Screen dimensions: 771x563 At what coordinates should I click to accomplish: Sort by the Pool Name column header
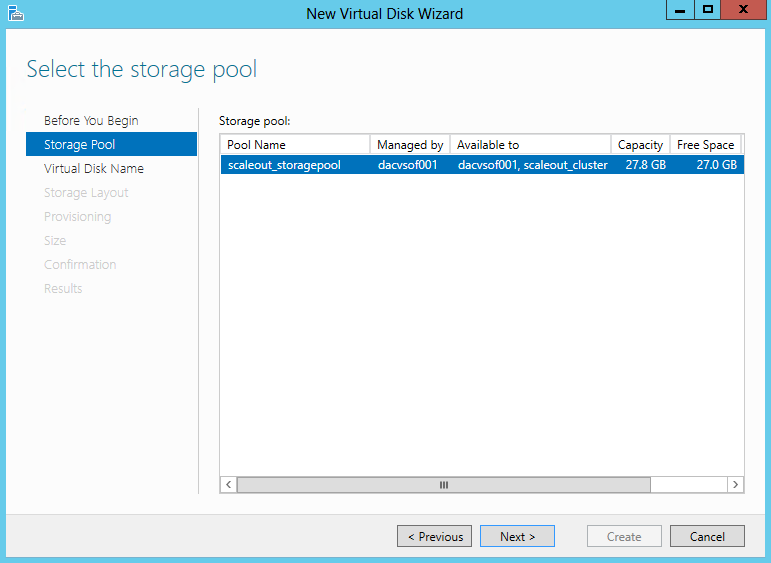point(295,145)
